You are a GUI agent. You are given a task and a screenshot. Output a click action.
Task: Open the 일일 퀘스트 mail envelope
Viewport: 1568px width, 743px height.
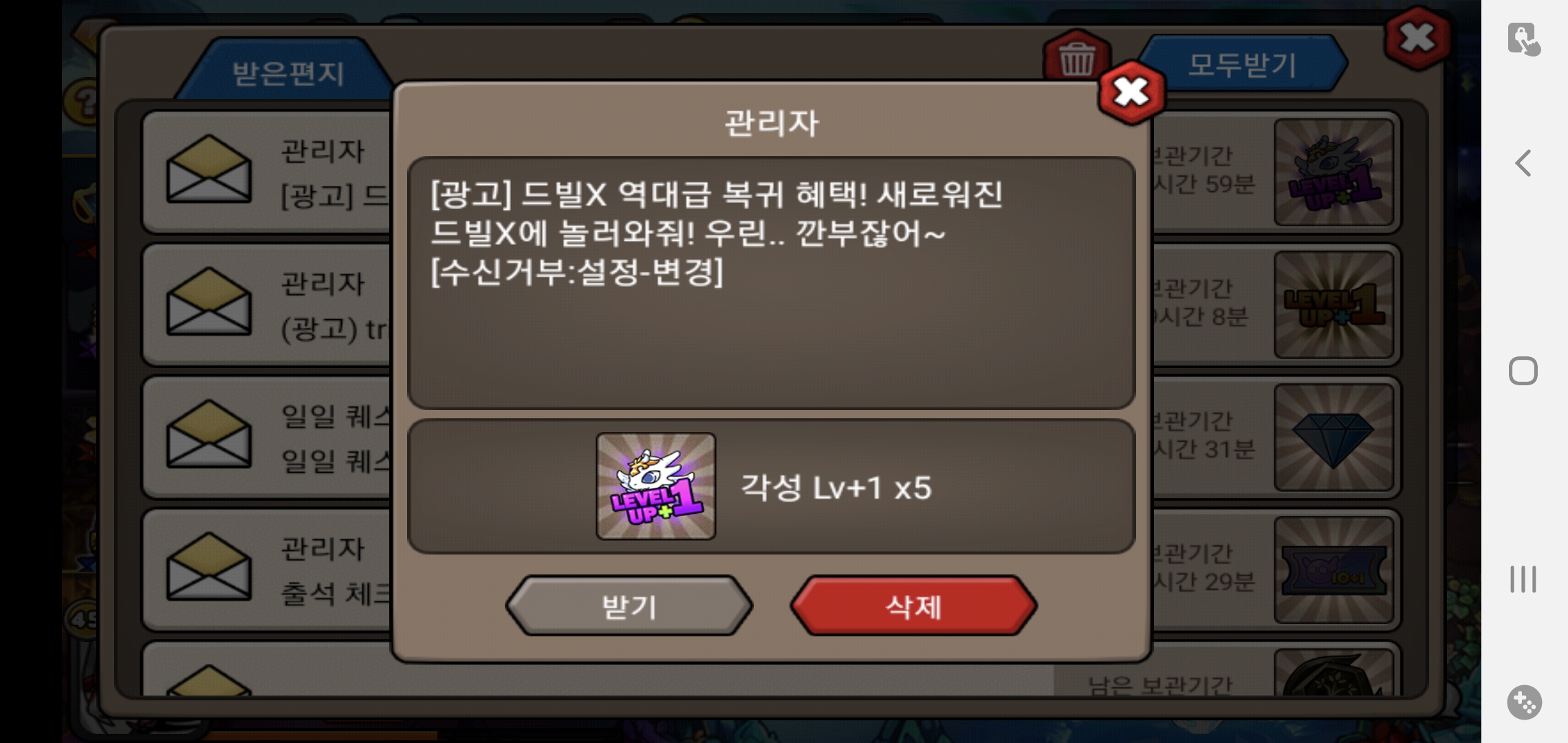click(208, 434)
